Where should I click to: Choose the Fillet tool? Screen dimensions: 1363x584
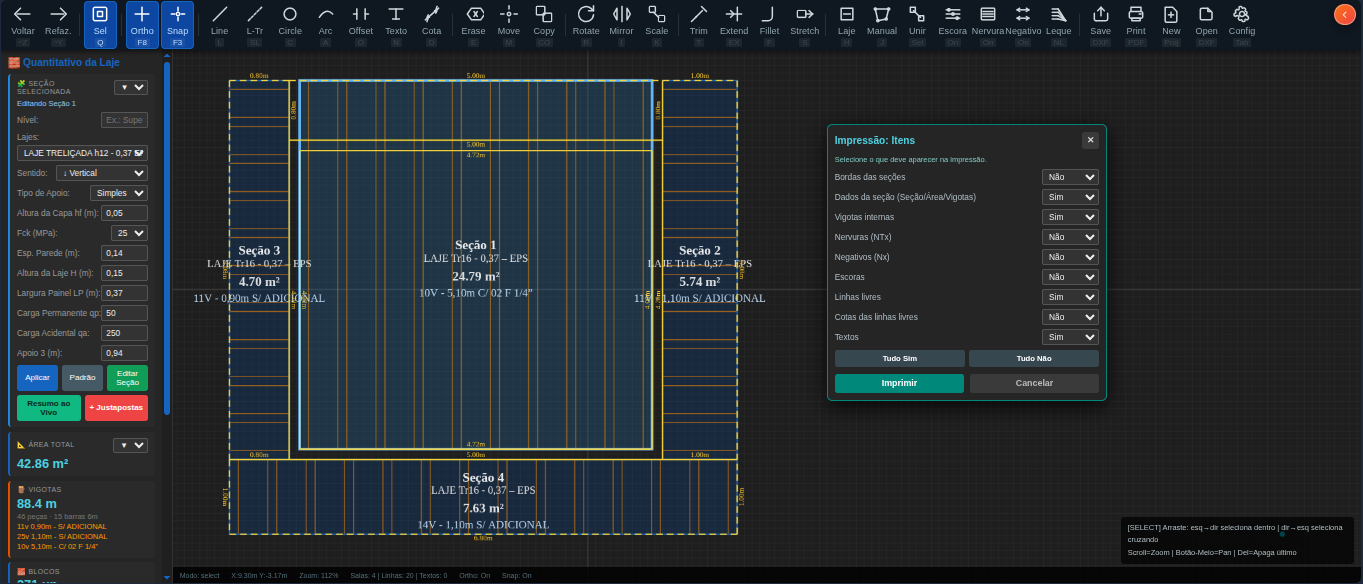[769, 25]
